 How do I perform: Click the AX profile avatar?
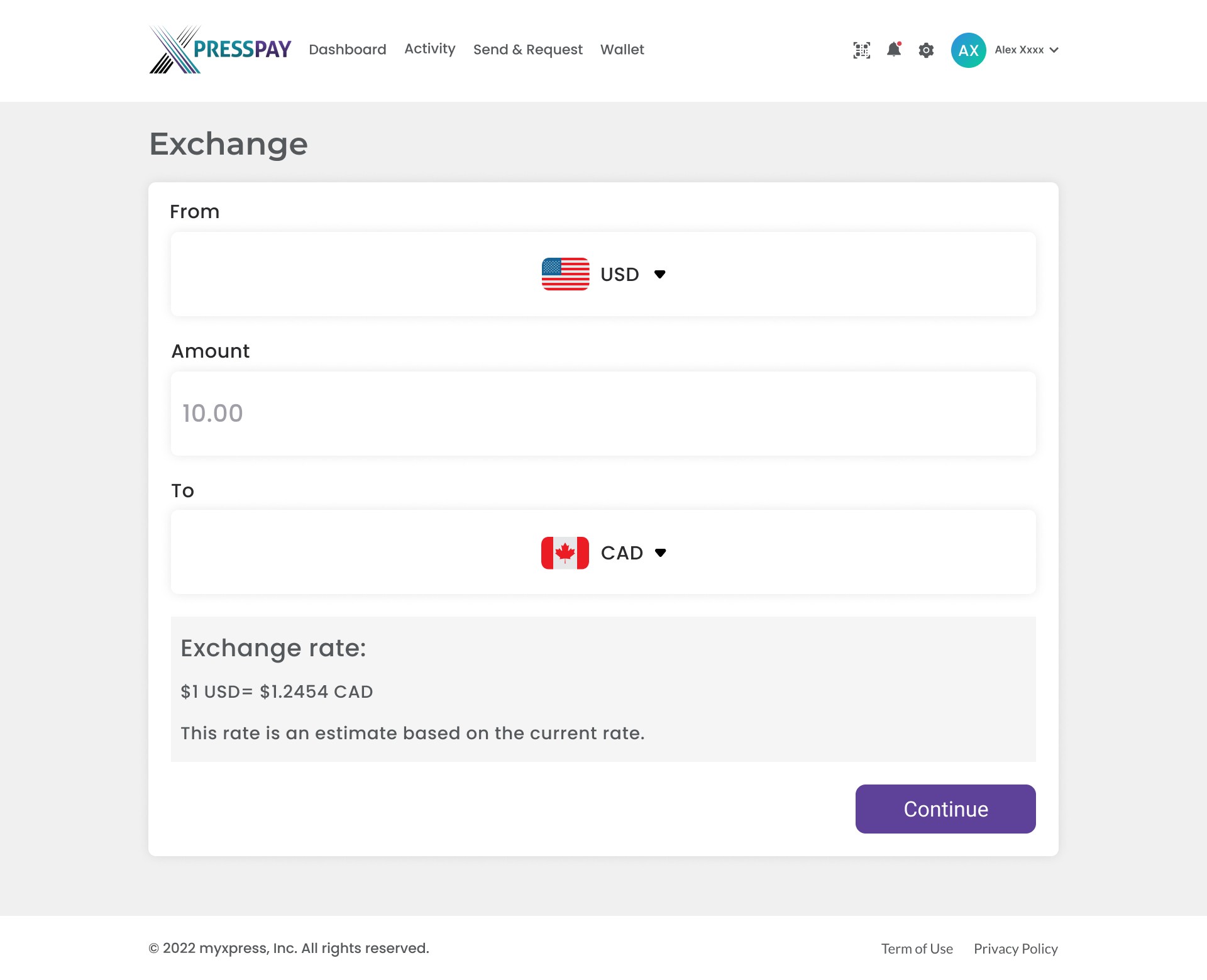pos(968,50)
